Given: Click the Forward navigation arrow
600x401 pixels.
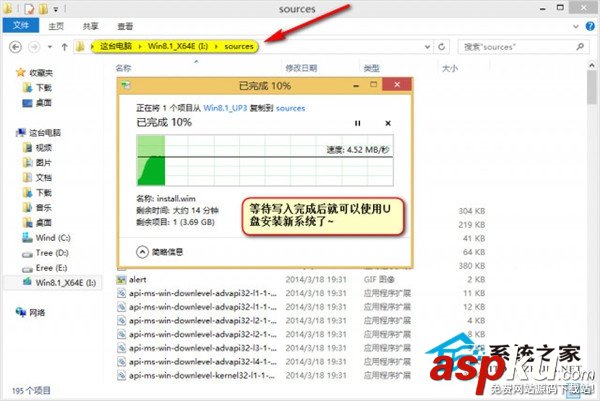Looking at the screenshot, I should 34,47.
